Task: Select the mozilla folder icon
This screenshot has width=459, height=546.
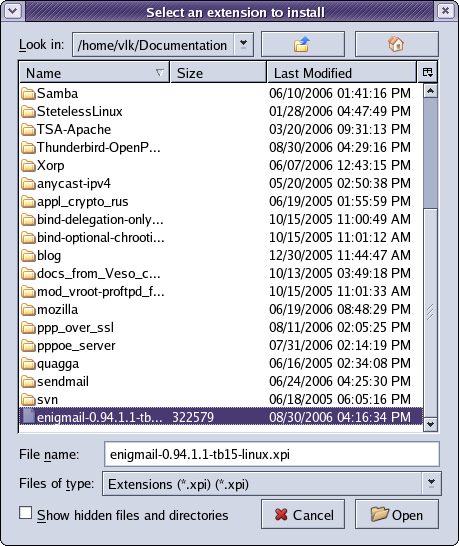Action: coord(28,310)
